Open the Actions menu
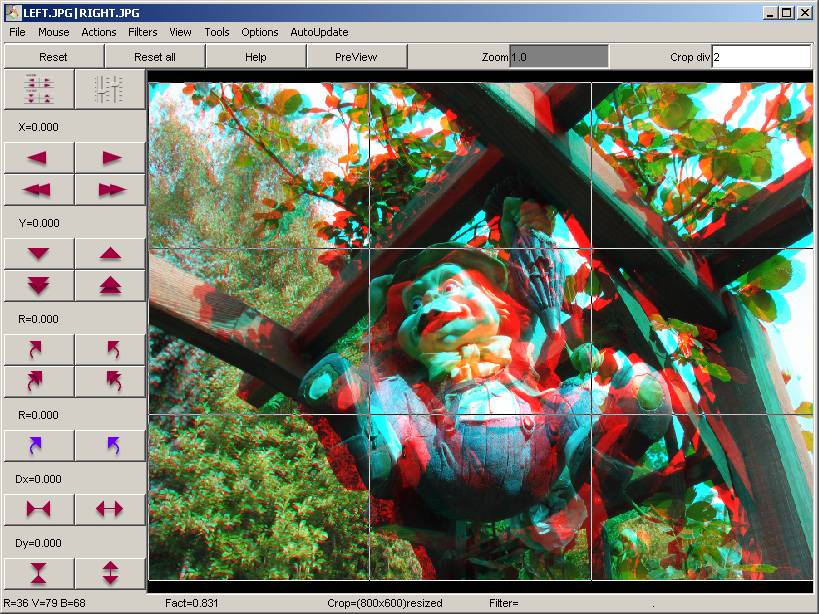Image resolution: width=819 pixels, height=614 pixels. (x=99, y=32)
